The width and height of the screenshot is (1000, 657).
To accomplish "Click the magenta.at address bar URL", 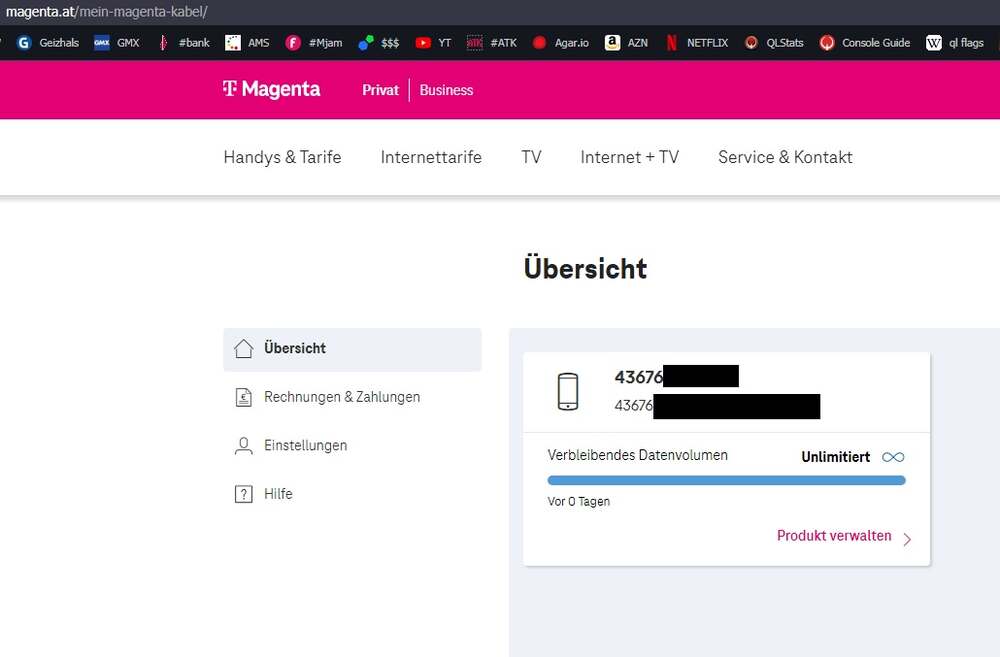I will click(x=107, y=12).
